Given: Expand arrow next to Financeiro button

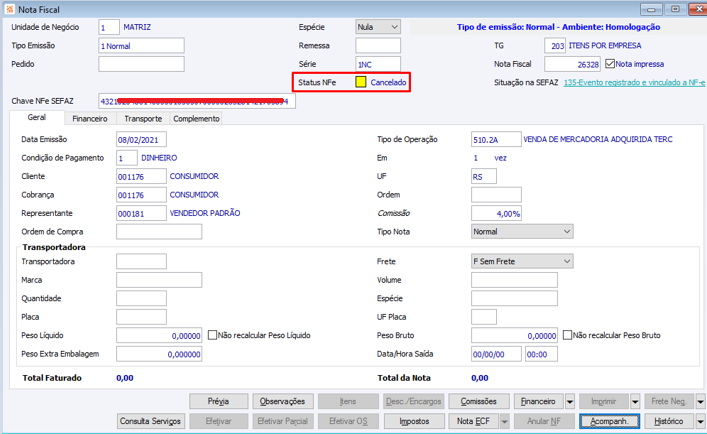Looking at the screenshot, I should click(570, 401).
